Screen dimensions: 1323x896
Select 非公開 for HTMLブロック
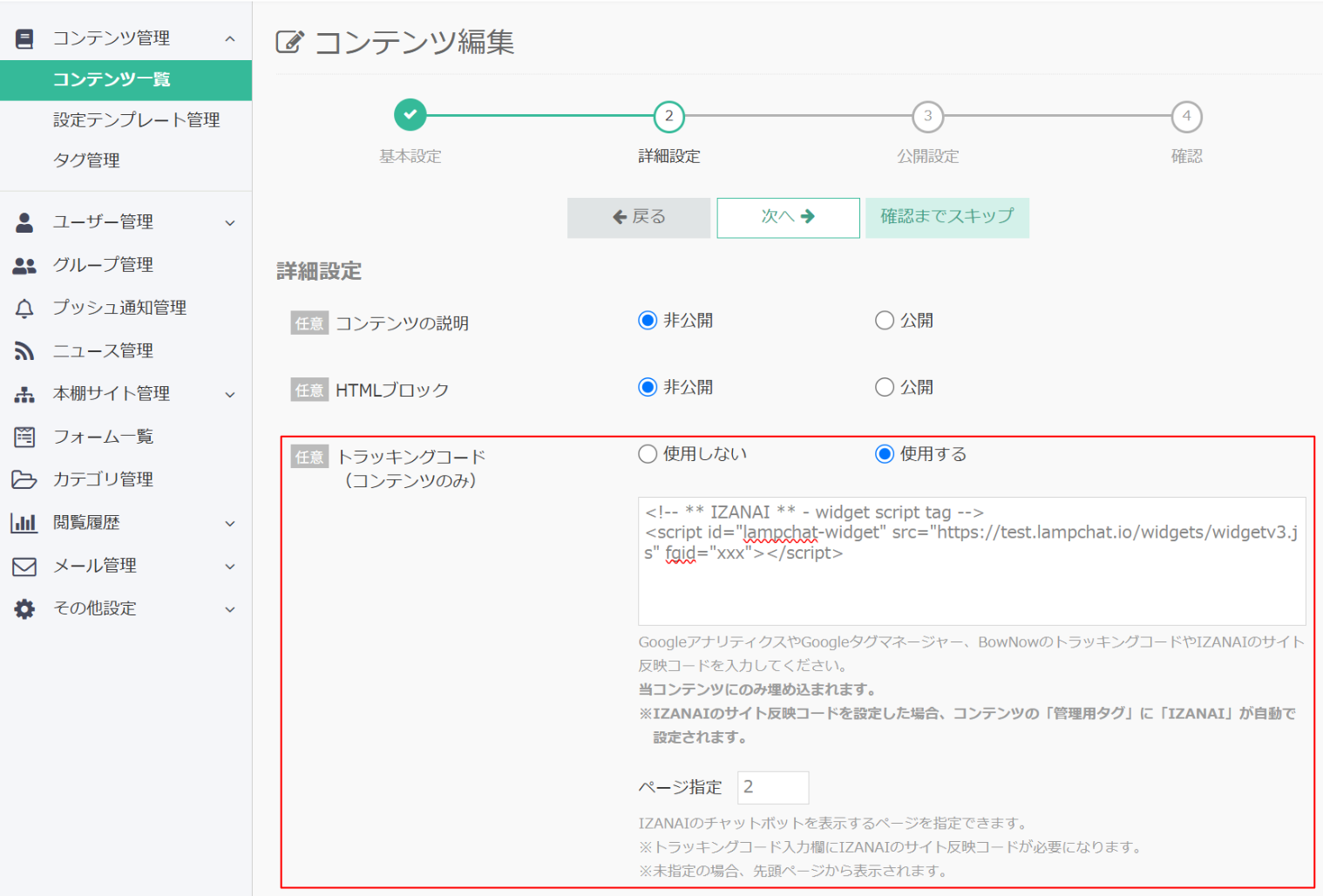click(648, 387)
